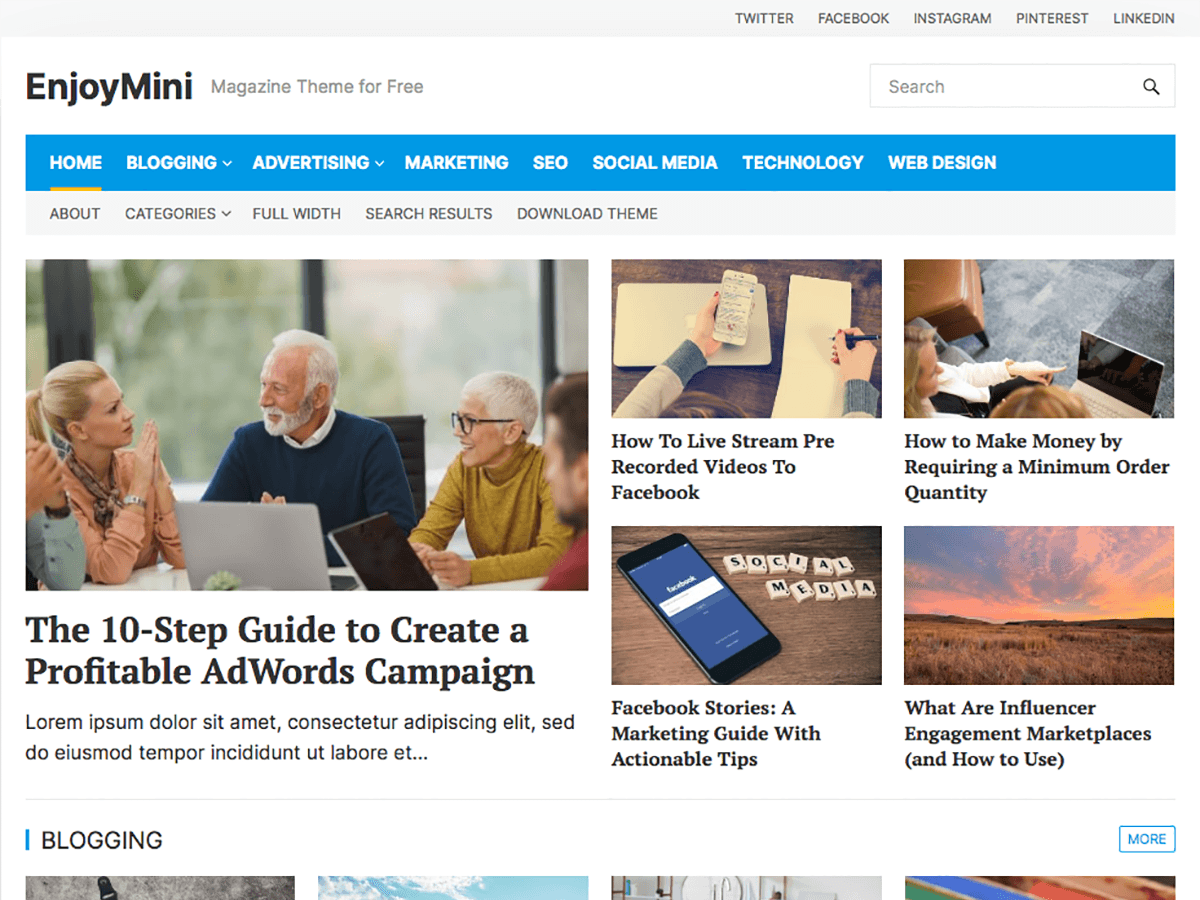Read 'How to Make Money' article title

[x=1036, y=467]
